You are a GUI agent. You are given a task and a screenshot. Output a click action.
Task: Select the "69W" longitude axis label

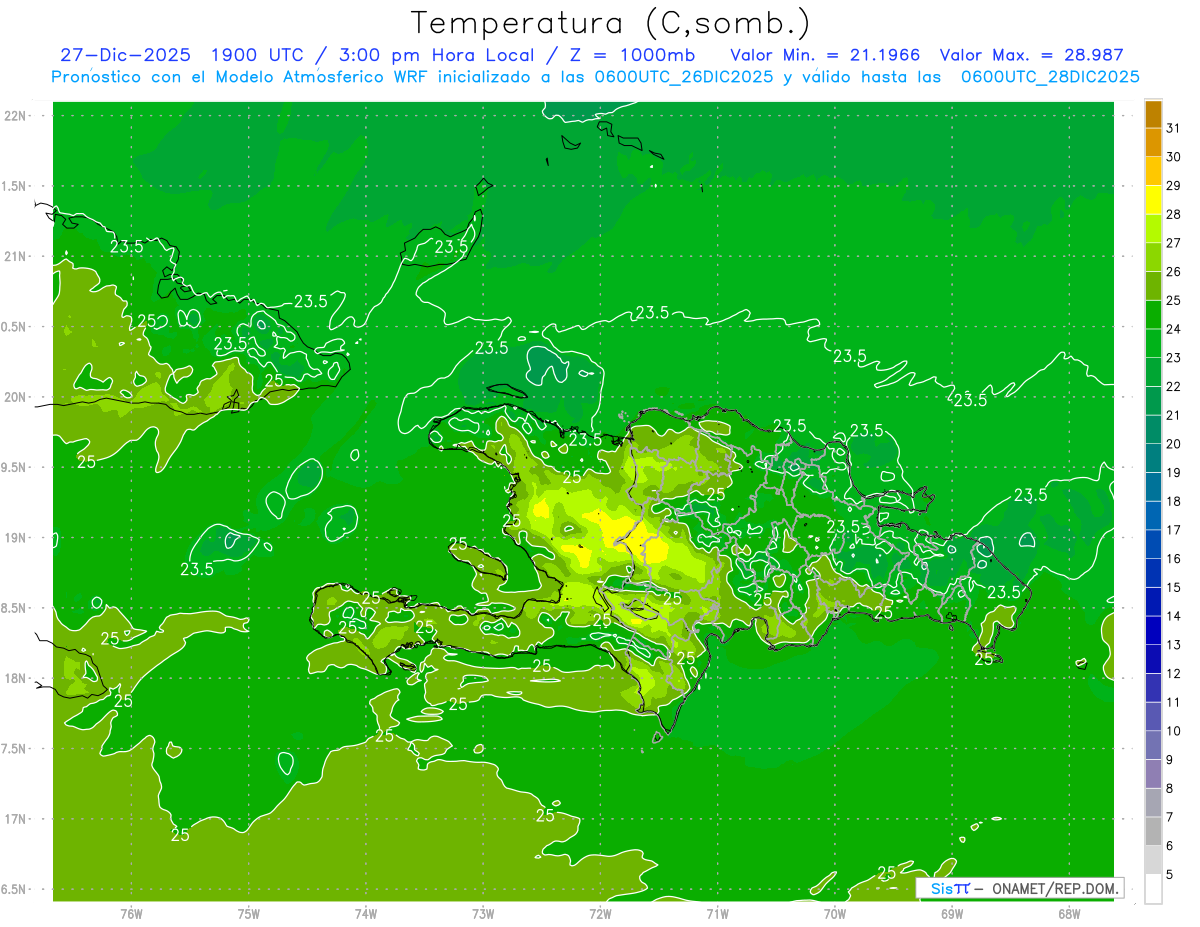[952, 913]
